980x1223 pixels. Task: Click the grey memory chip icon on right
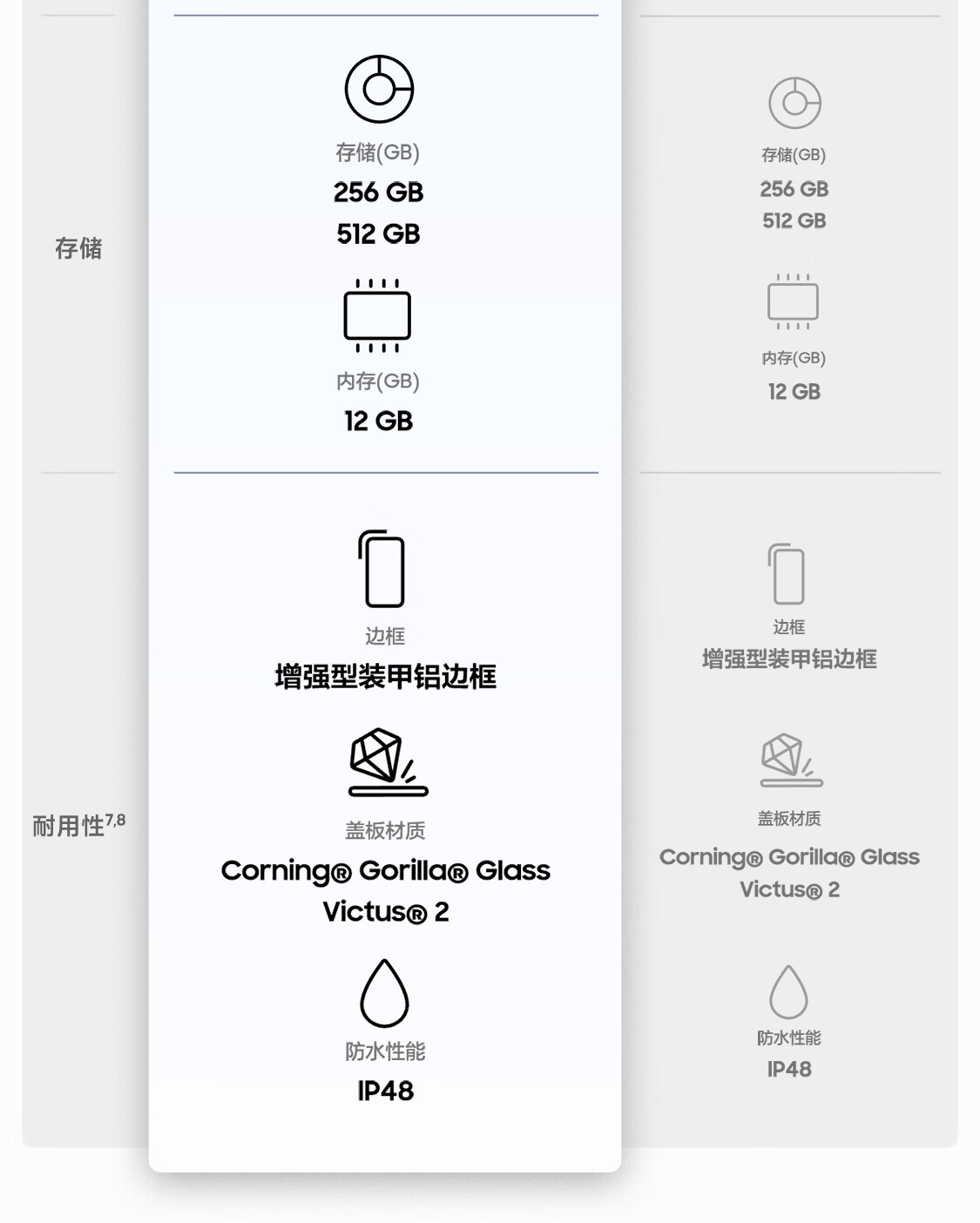point(793,301)
